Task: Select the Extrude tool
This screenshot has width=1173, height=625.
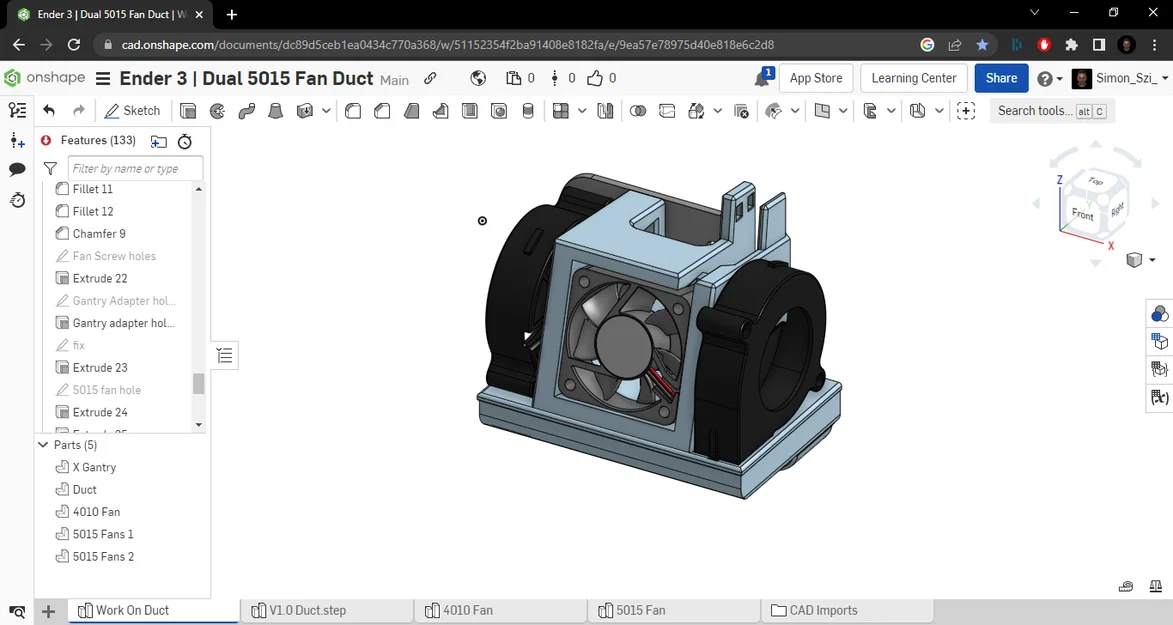Action: [x=187, y=111]
